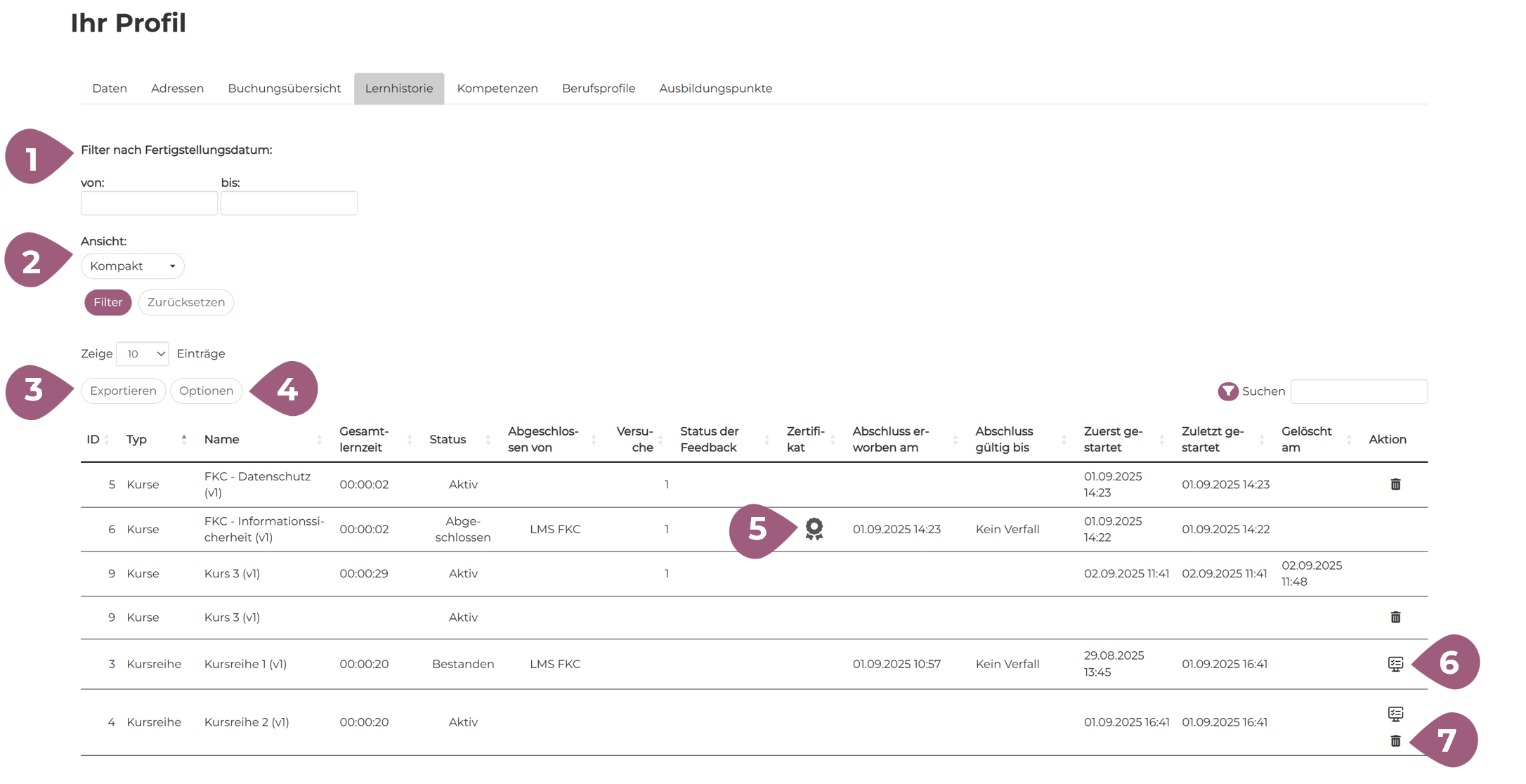The width and height of the screenshot is (1526, 784).
Task: Go to the Ausbildungspunkte tab
Action: (x=715, y=89)
